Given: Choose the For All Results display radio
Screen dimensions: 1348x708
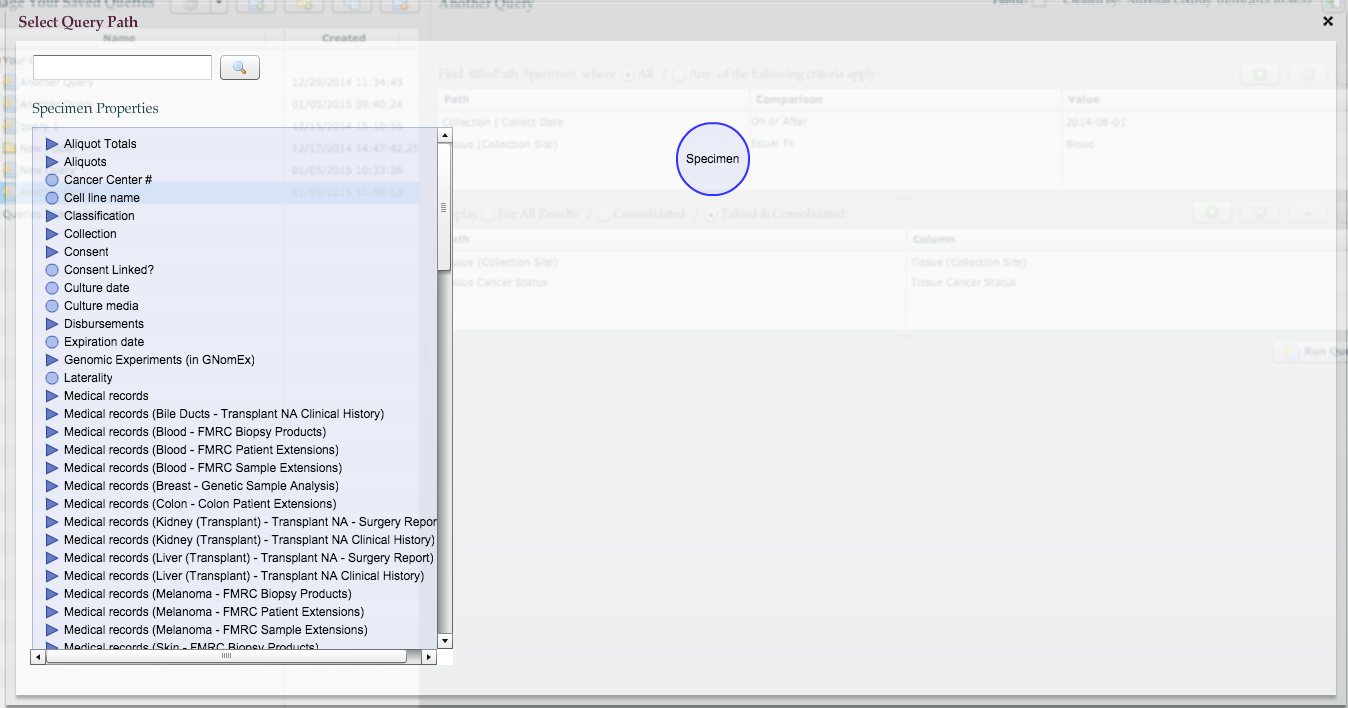Looking at the screenshot, I should 490,214.
